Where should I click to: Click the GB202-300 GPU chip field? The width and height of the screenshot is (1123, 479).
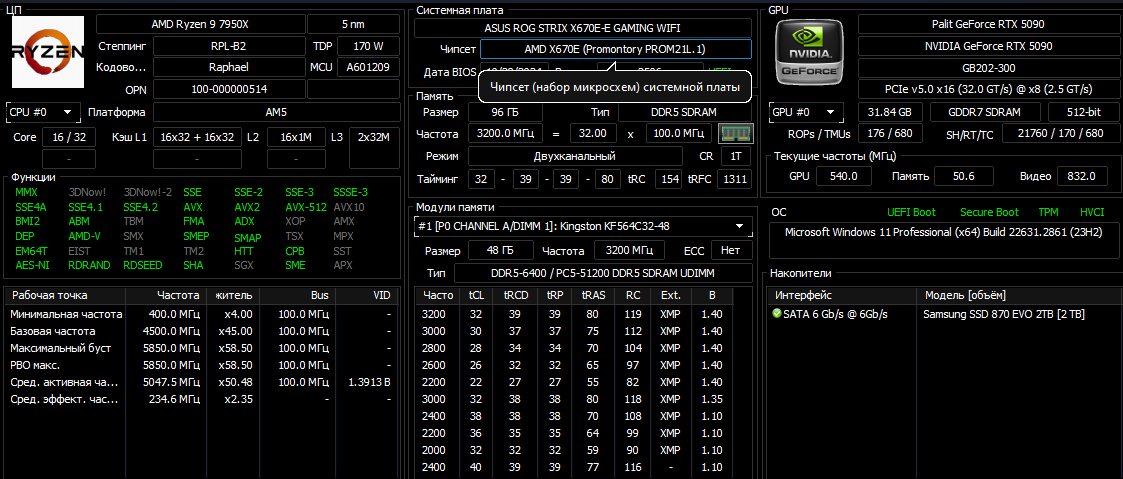(x=988, y=68)
